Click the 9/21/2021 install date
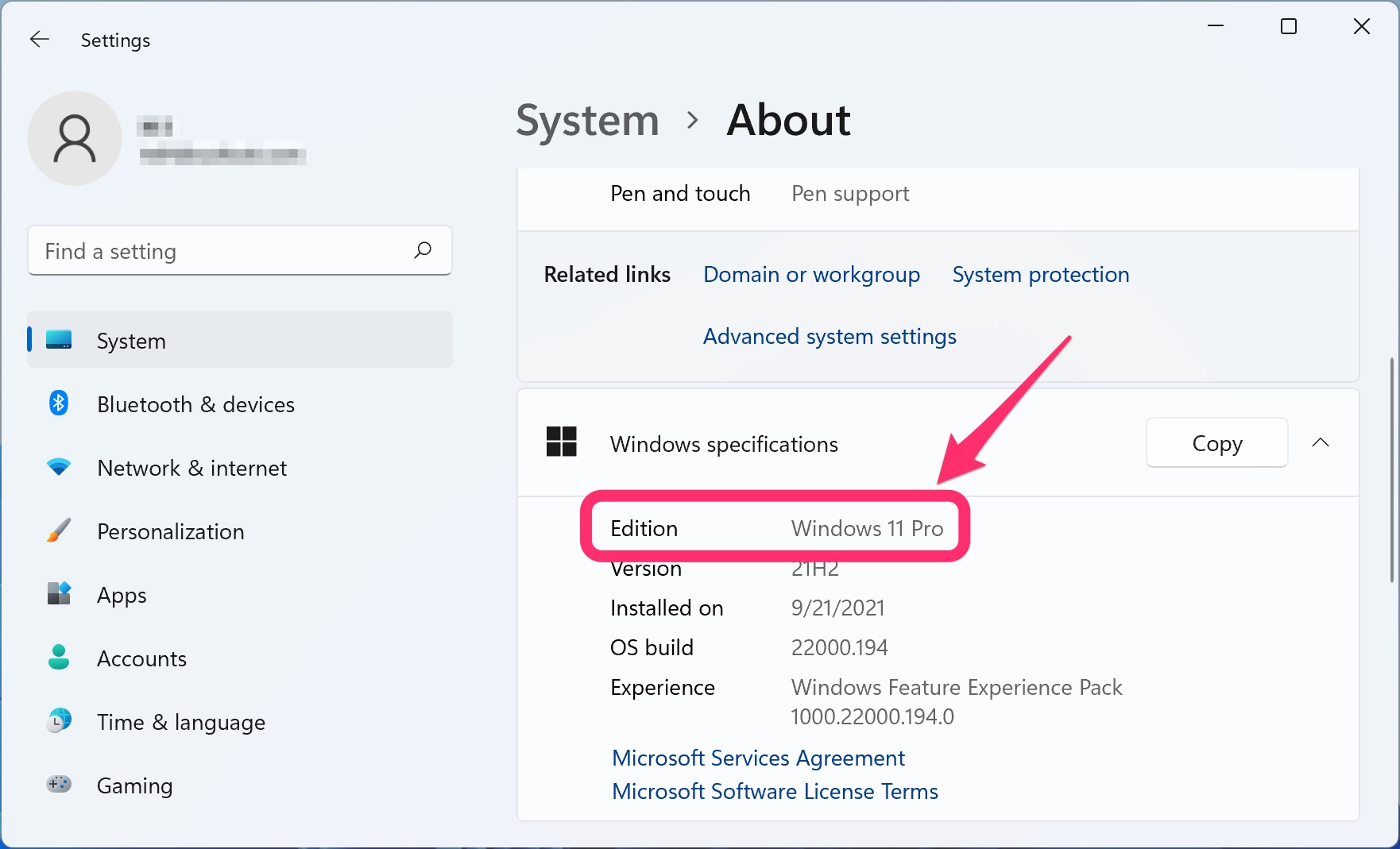The height and width of the screenshot is (849, 1400). pos(837,608)
